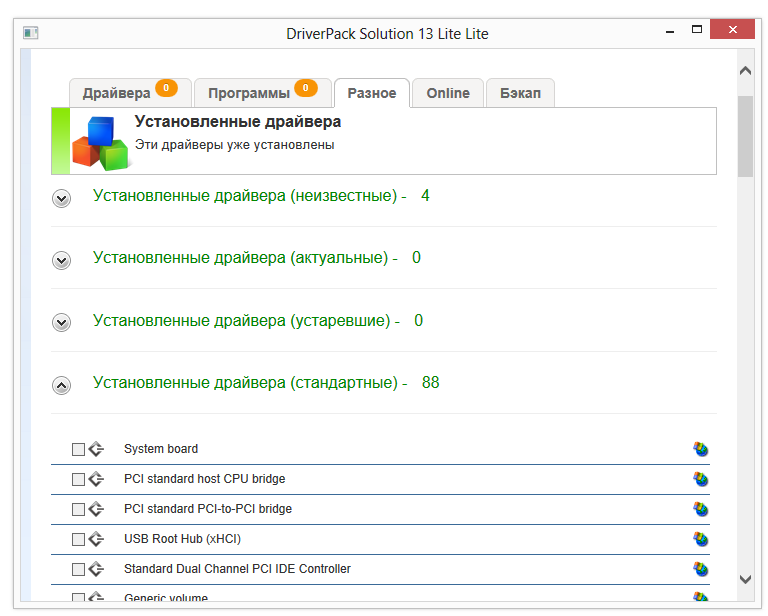Click the update icon for Standard Dual Channel PCI IDE Controller
This screenshot has width=768, height=616.
tap(701, 569)
